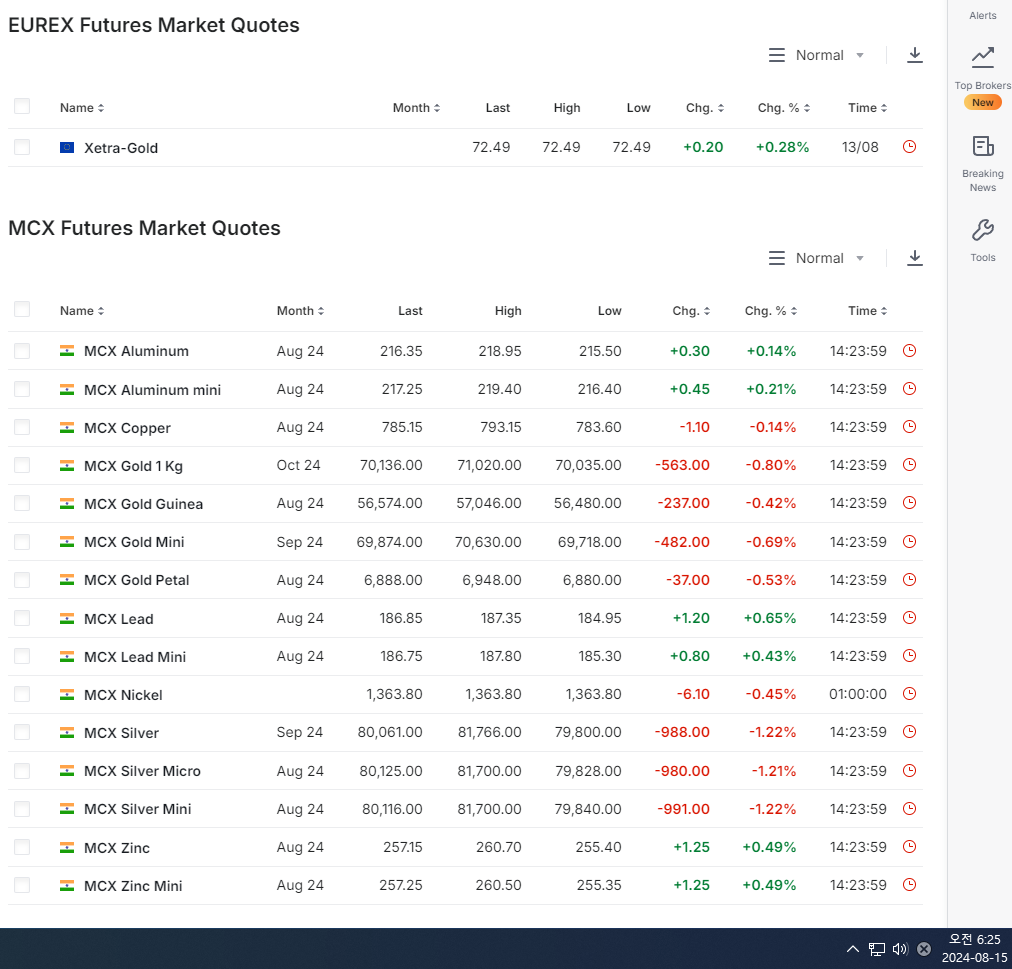The image size is (1012, 969).
Task: Open MCX Gold Guinea quote link
Action: point(143,504)
